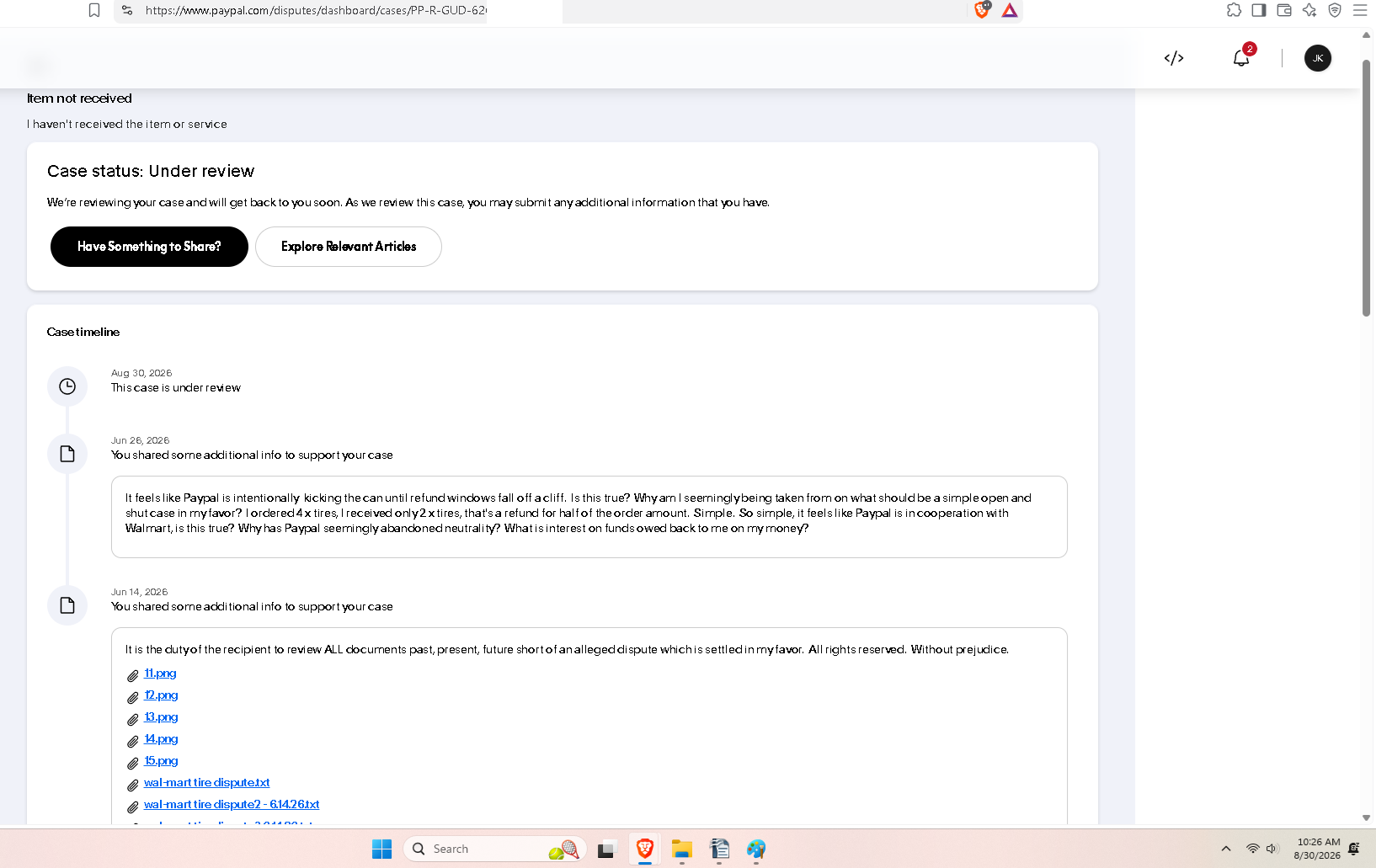Open File Explorer from the taskbar

(682, 849)
